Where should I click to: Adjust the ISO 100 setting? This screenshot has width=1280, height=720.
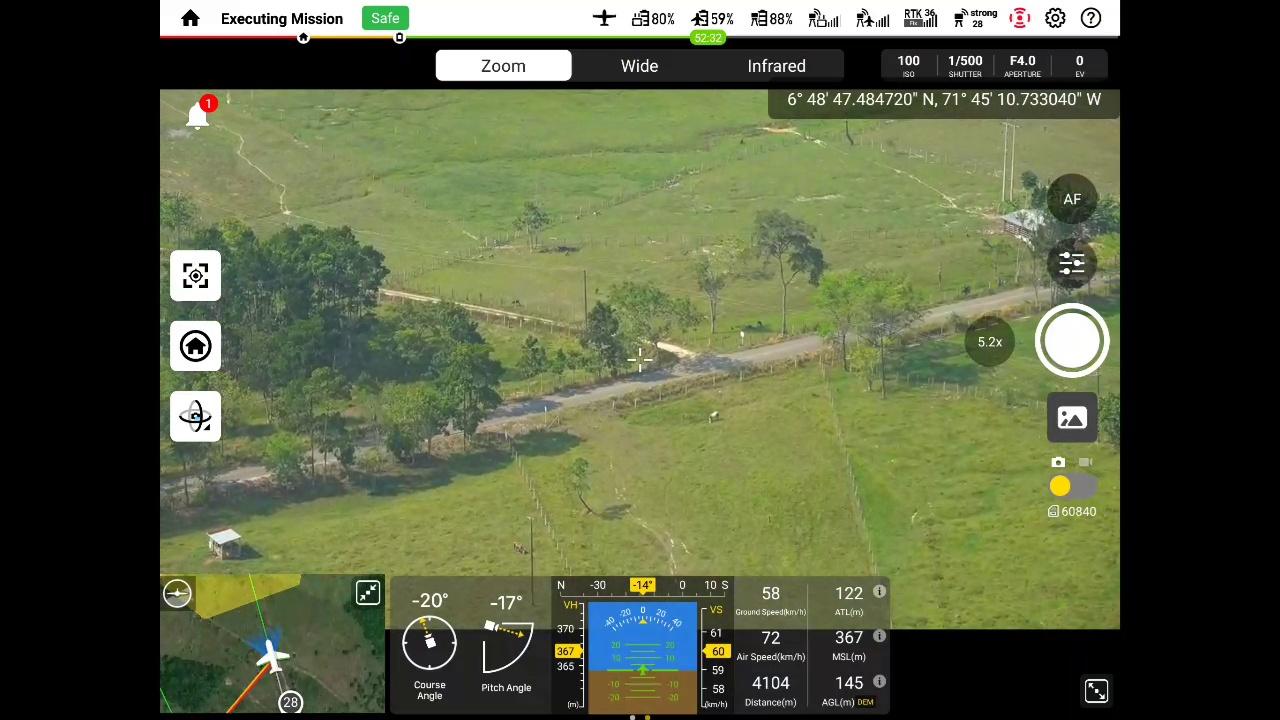pyautogui.click(x=908, y=66)
